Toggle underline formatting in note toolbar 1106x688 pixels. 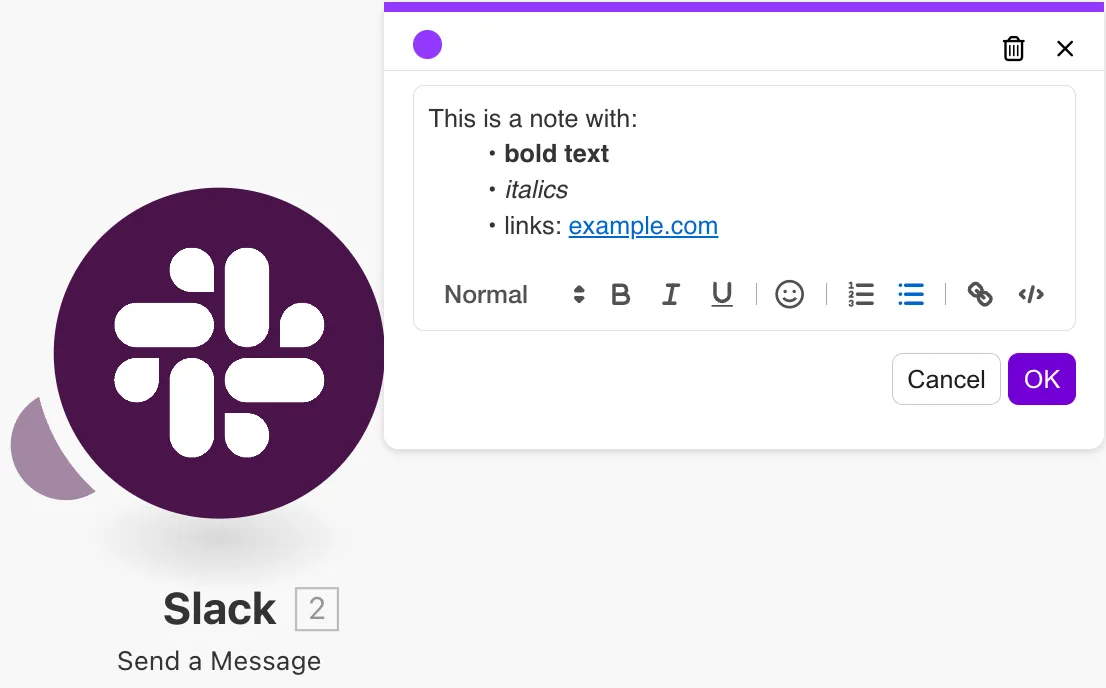[722, 295]
